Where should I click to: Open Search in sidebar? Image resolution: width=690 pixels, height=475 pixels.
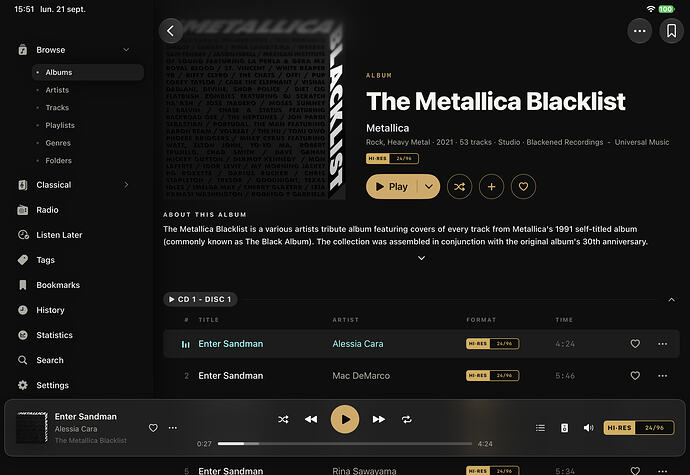[50, 360]
